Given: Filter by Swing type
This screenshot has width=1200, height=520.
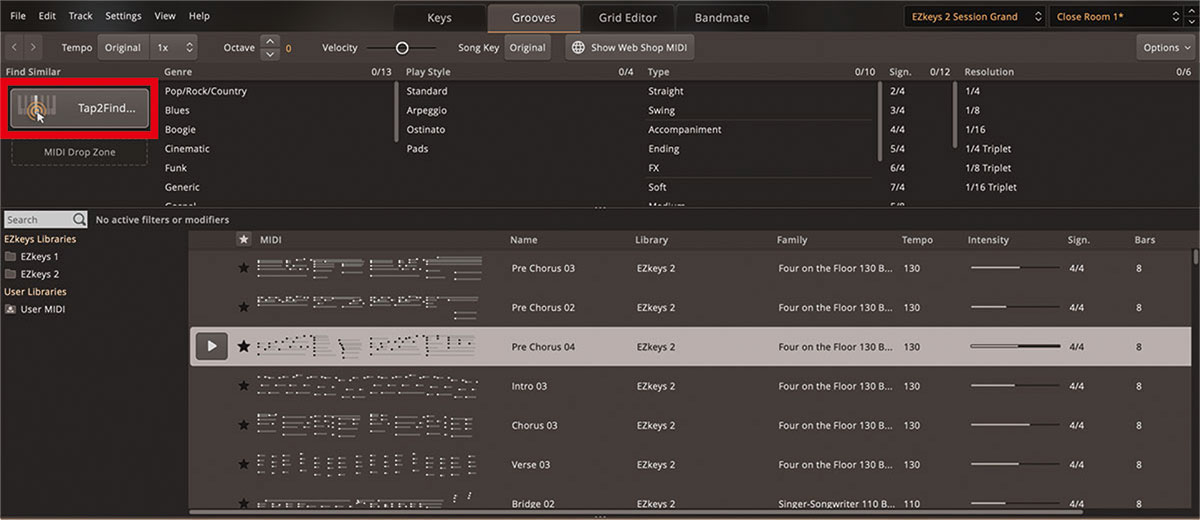Looking at the screenshot, I should (661, 110).
